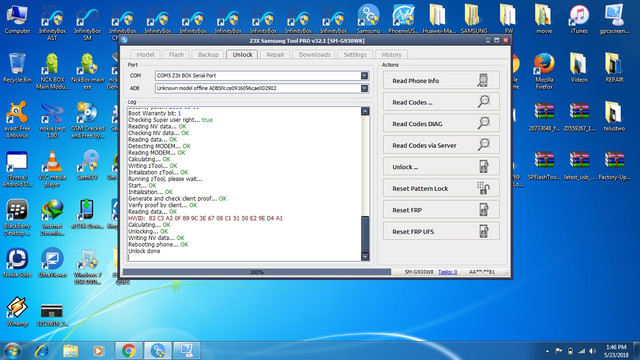Open the Settings tab
This screenshot has height=360, width=640.
[355, 54]
